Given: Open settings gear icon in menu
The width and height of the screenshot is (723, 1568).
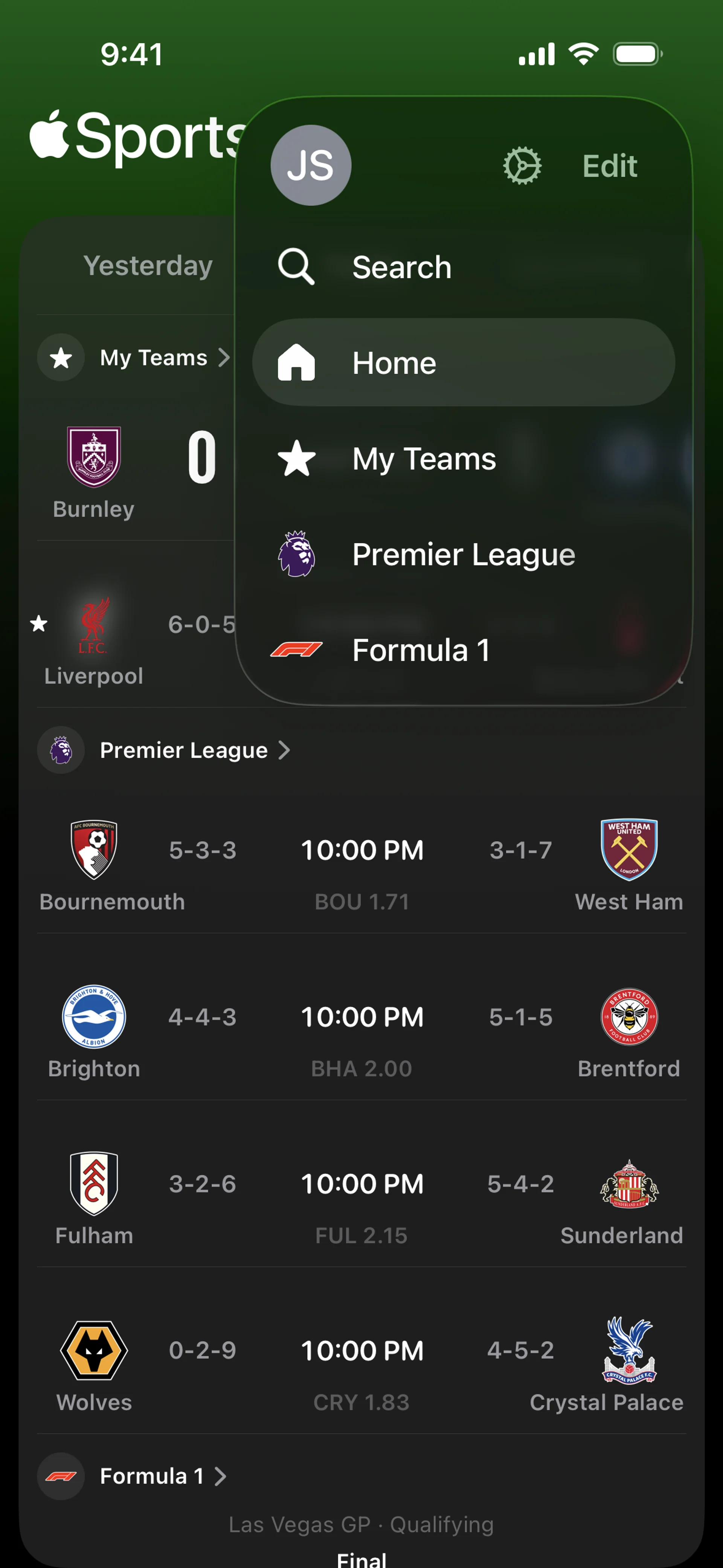Looking at the screenshot, I should coord(522,165).
